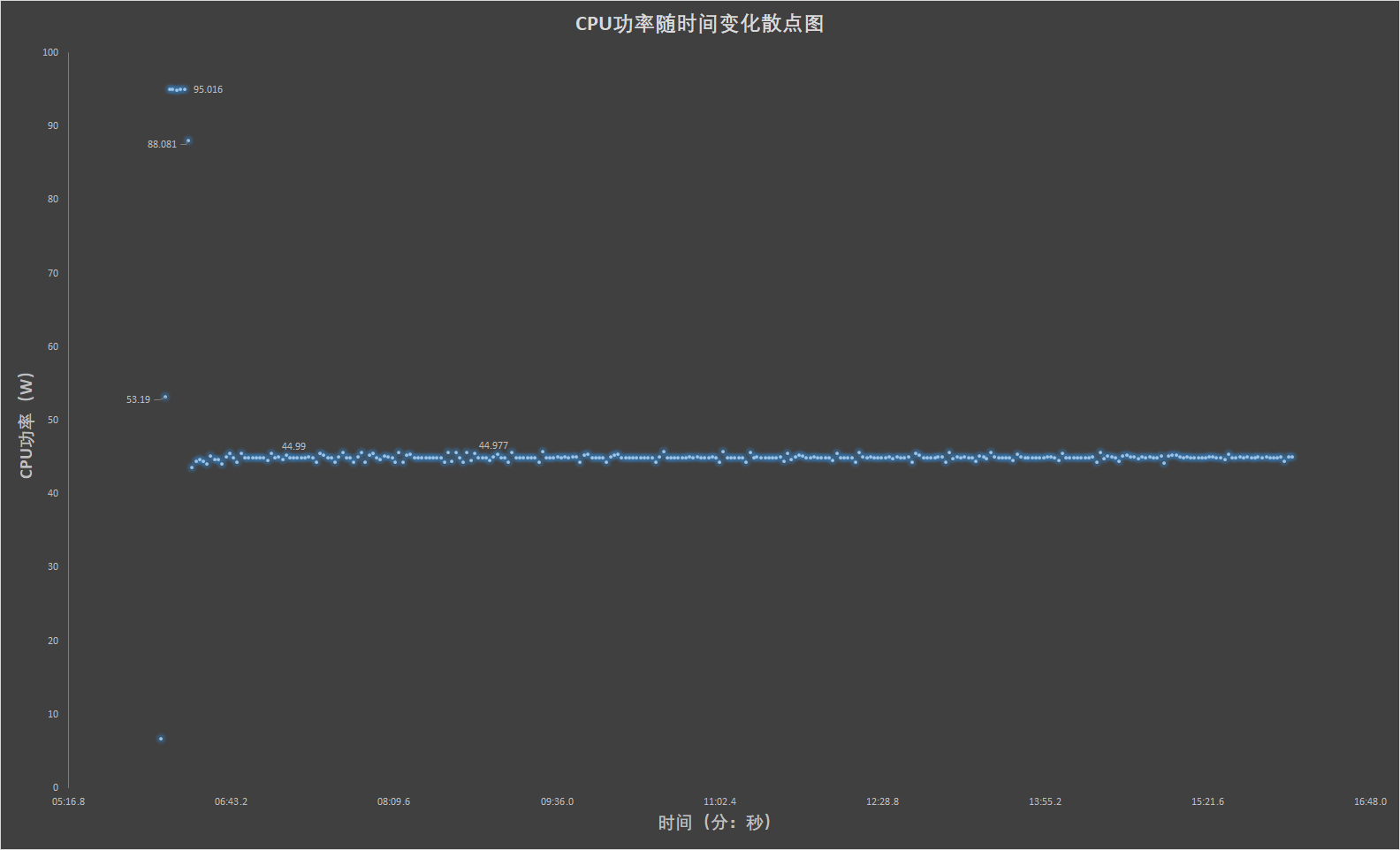The image size is (1400, 850).
Task: Click the chart title "CPU功率随时间变化散点图"
Action: 699,24
